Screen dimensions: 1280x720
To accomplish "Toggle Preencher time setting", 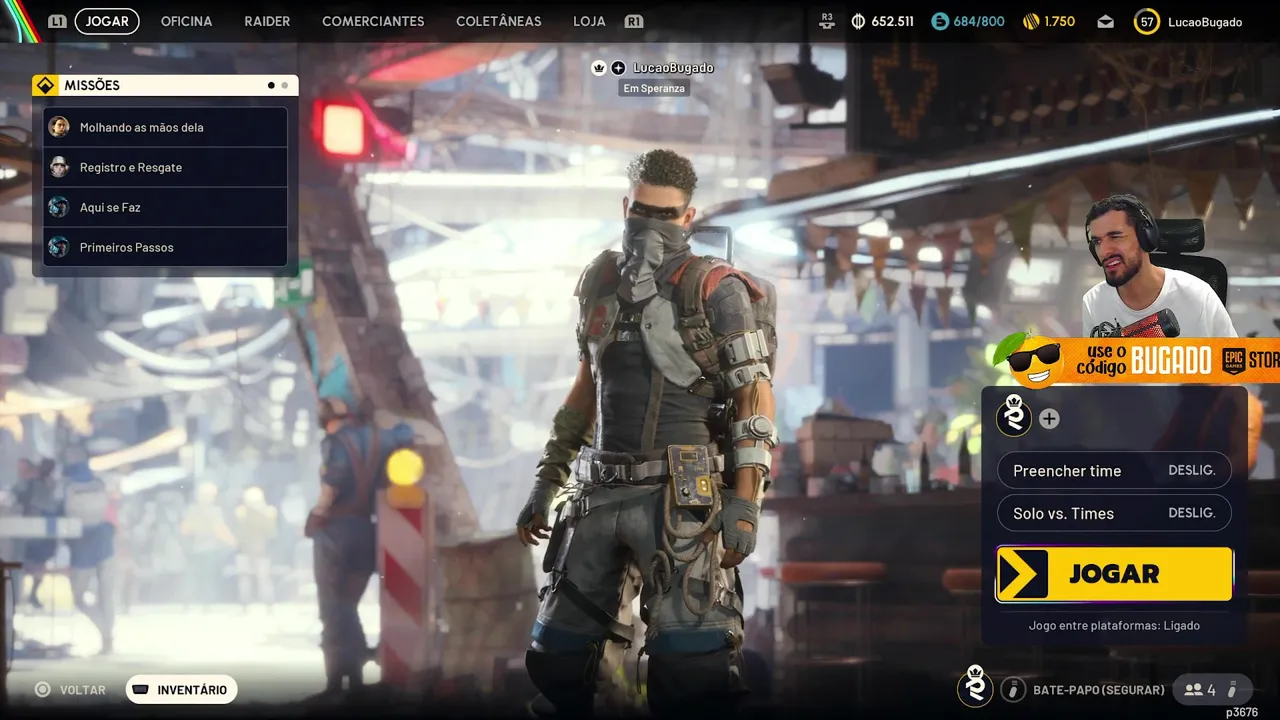I will [1114, 471].
